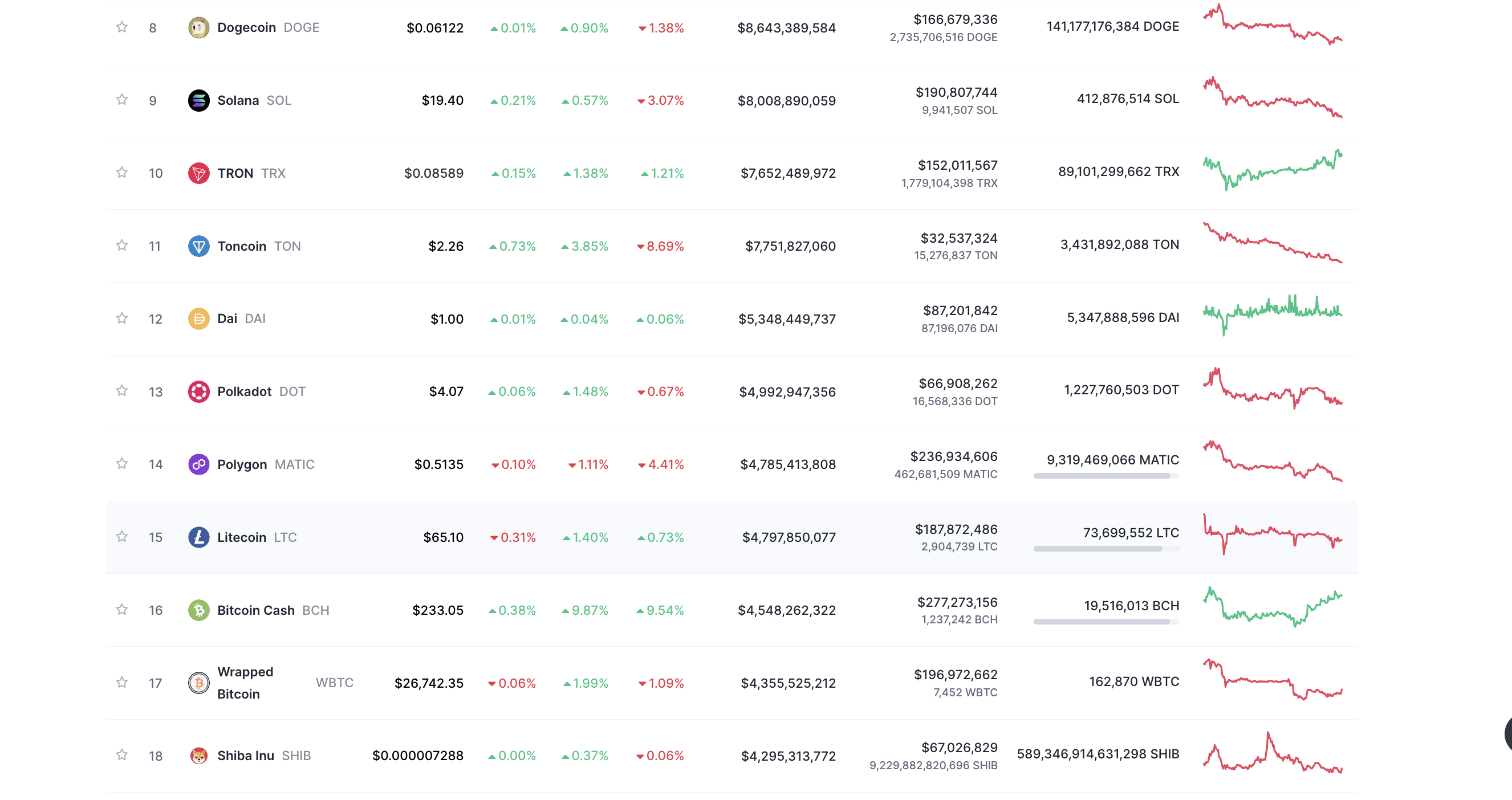Image resolution: width=1512 pixels, height=800 pixels.
Task: Toggle the watchlist star for Dogecoin
Action: pos(122,27)
